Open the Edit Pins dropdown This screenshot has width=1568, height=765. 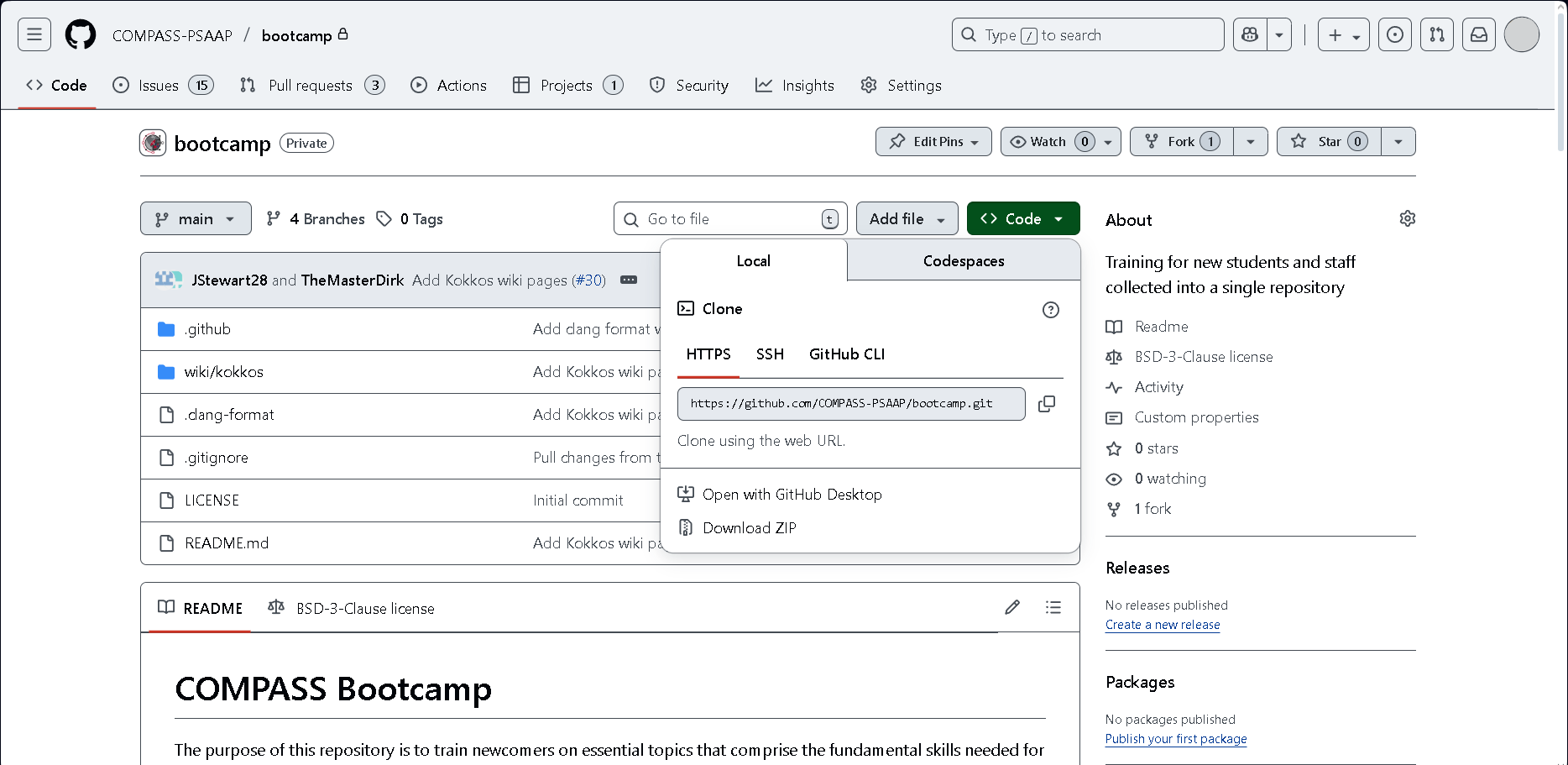click(933, 141)
